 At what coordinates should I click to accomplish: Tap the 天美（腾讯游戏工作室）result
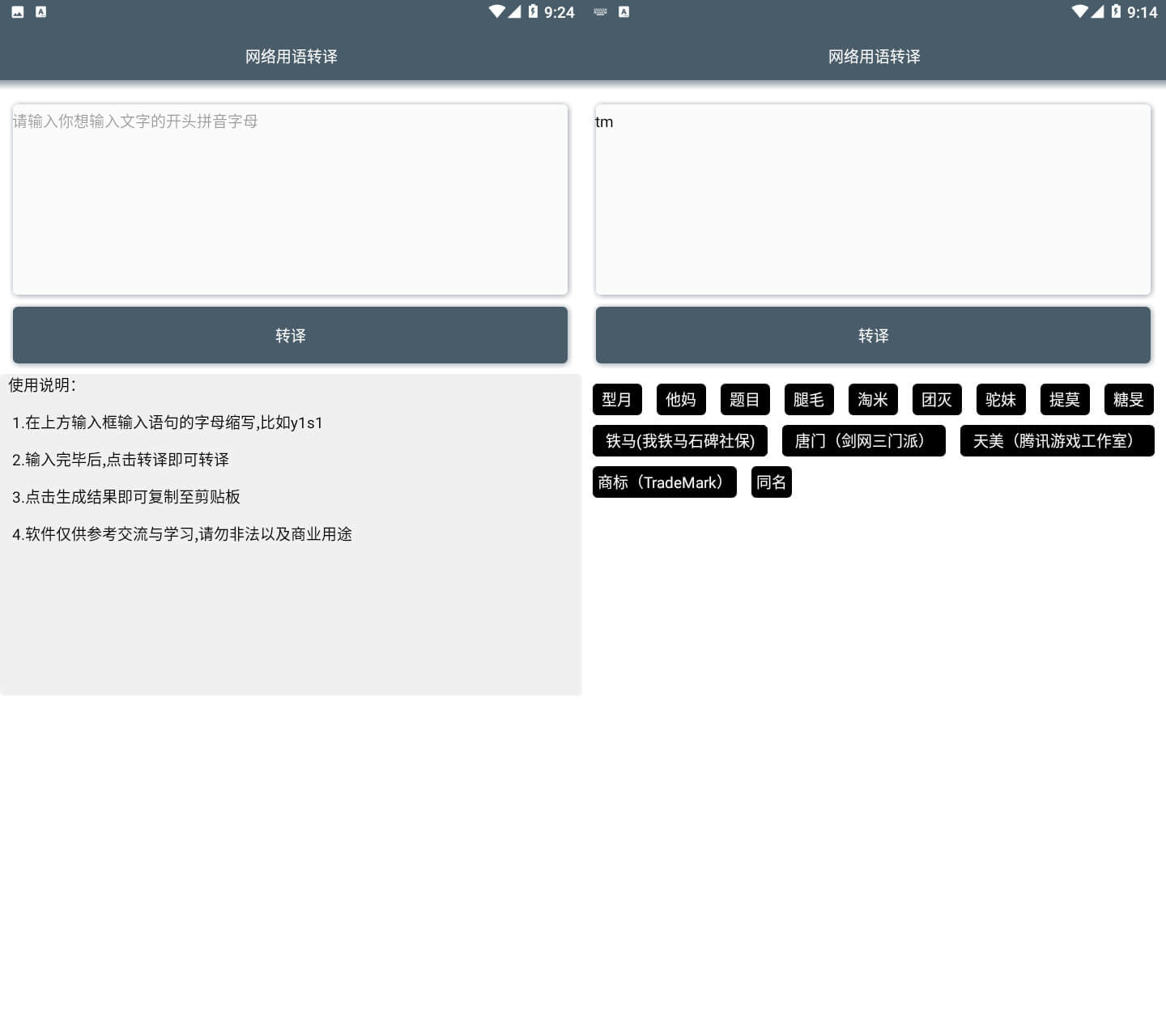[1057, 441]
